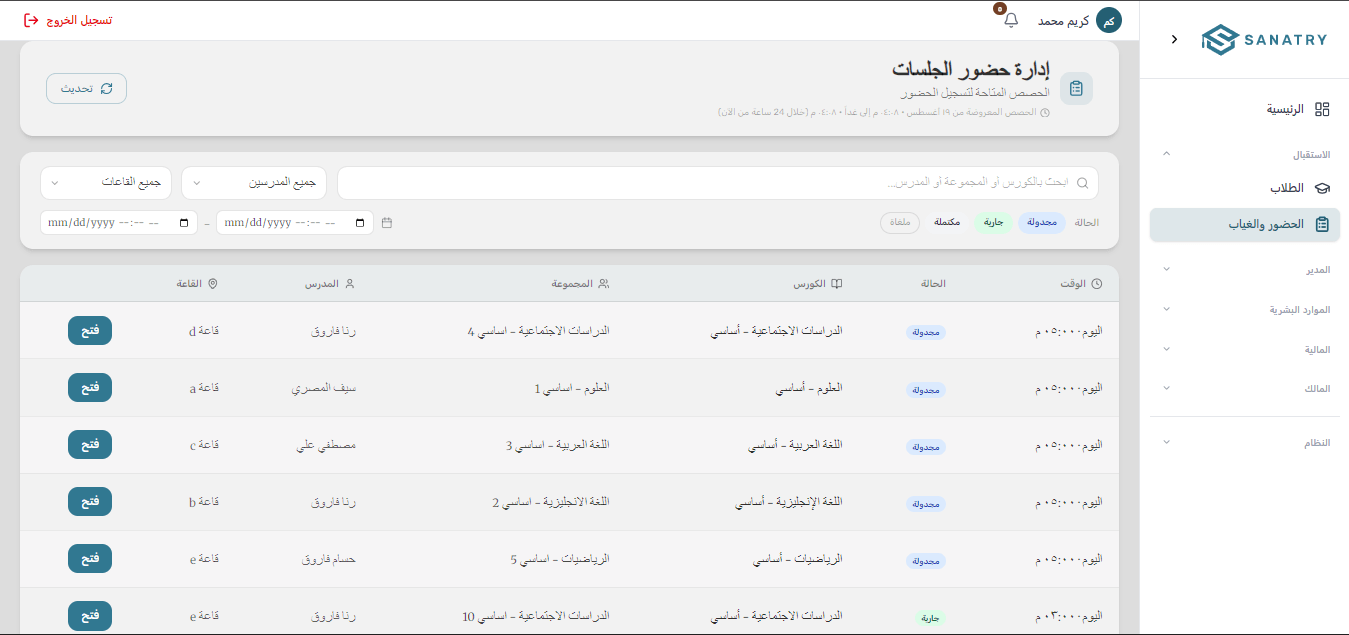Viewport: 1349px width, 635px height.
Task: Expand the المالك sidebar section
Action: (x=1245, y=389)
